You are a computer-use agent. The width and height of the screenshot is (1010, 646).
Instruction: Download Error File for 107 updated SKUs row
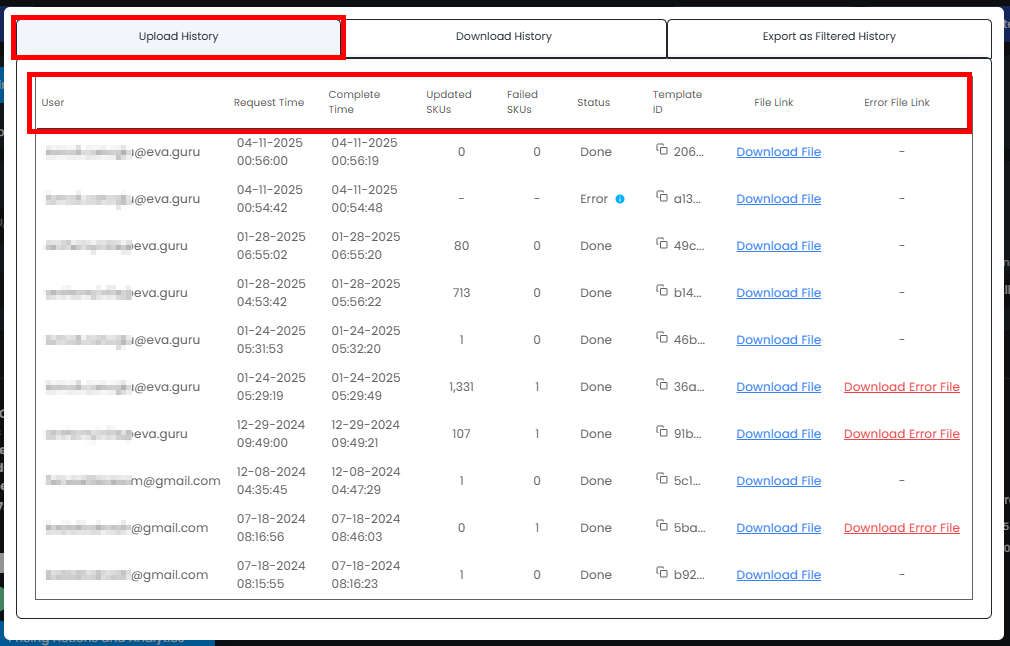(x=902, y=434)
